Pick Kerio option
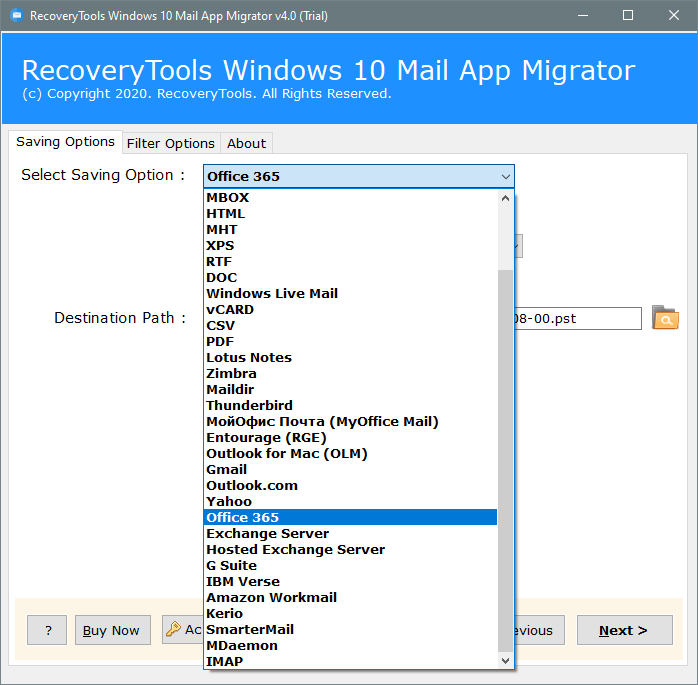Image resolution: width=698 pixels, height=685 pixels. [x=350, y=613]
